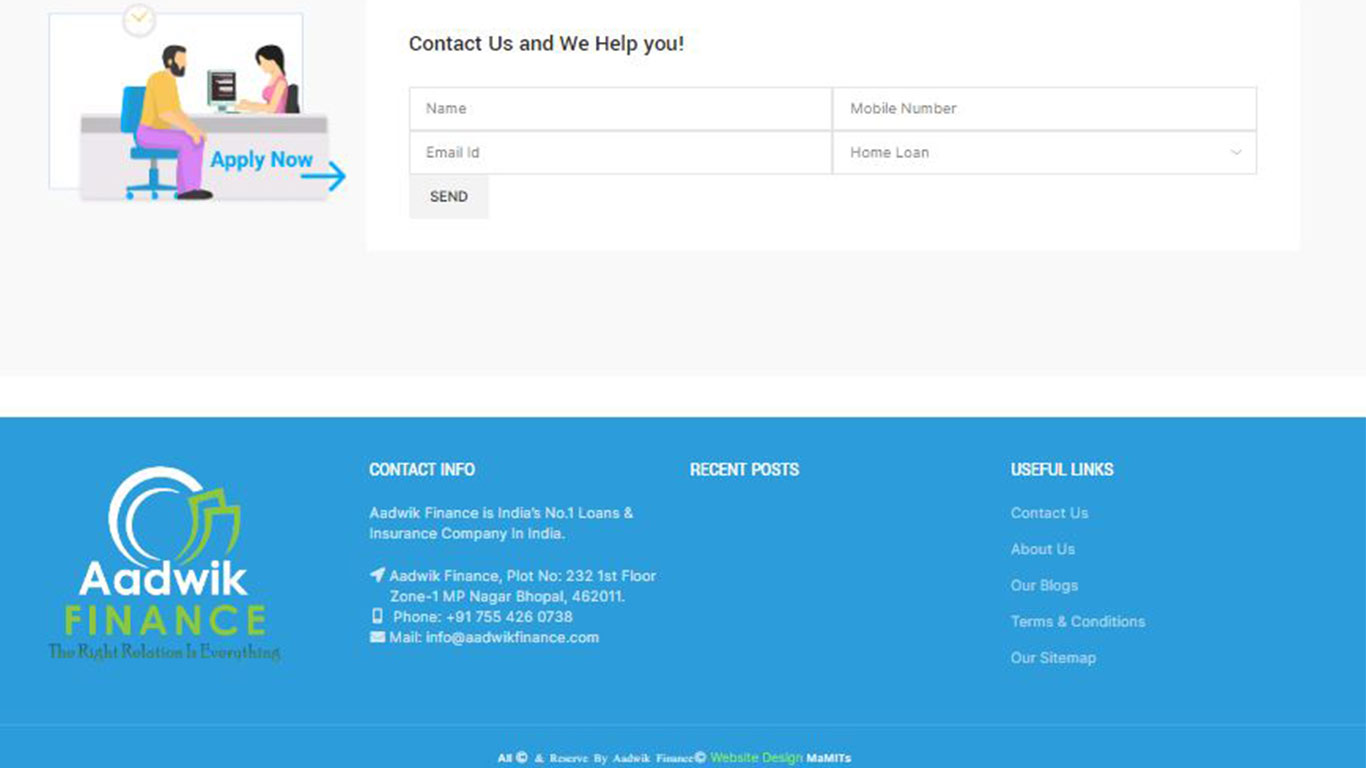Click into the Mobile Number field

(1044, 108)
